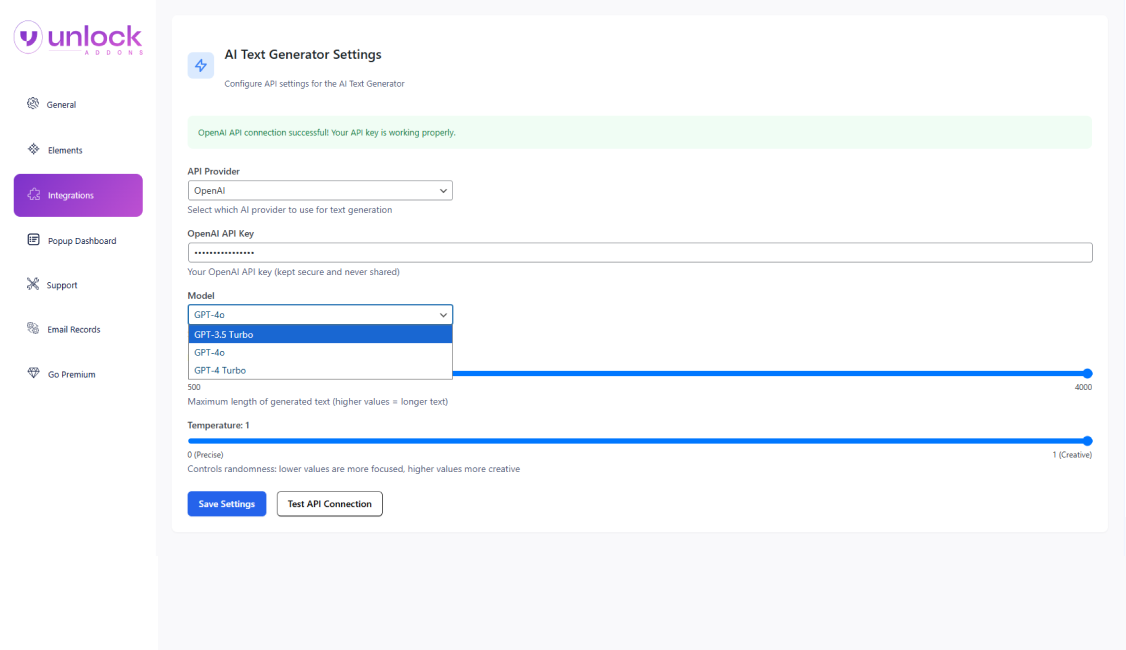This screenshot has width=1126, height=650.
Task: Click the lightning AI Text Generator icon
Action: pos(200,64)
